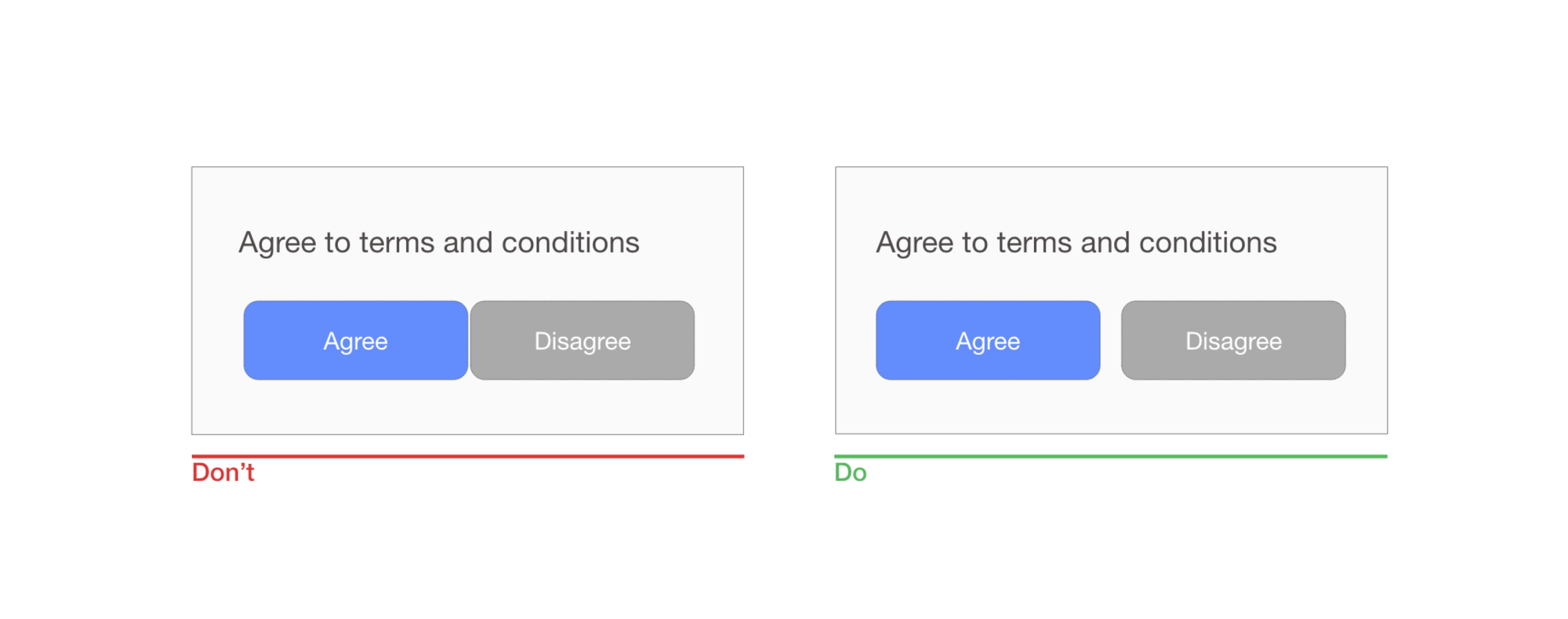Click the touching edge between the buttons in the Don't example

point(469,341)
